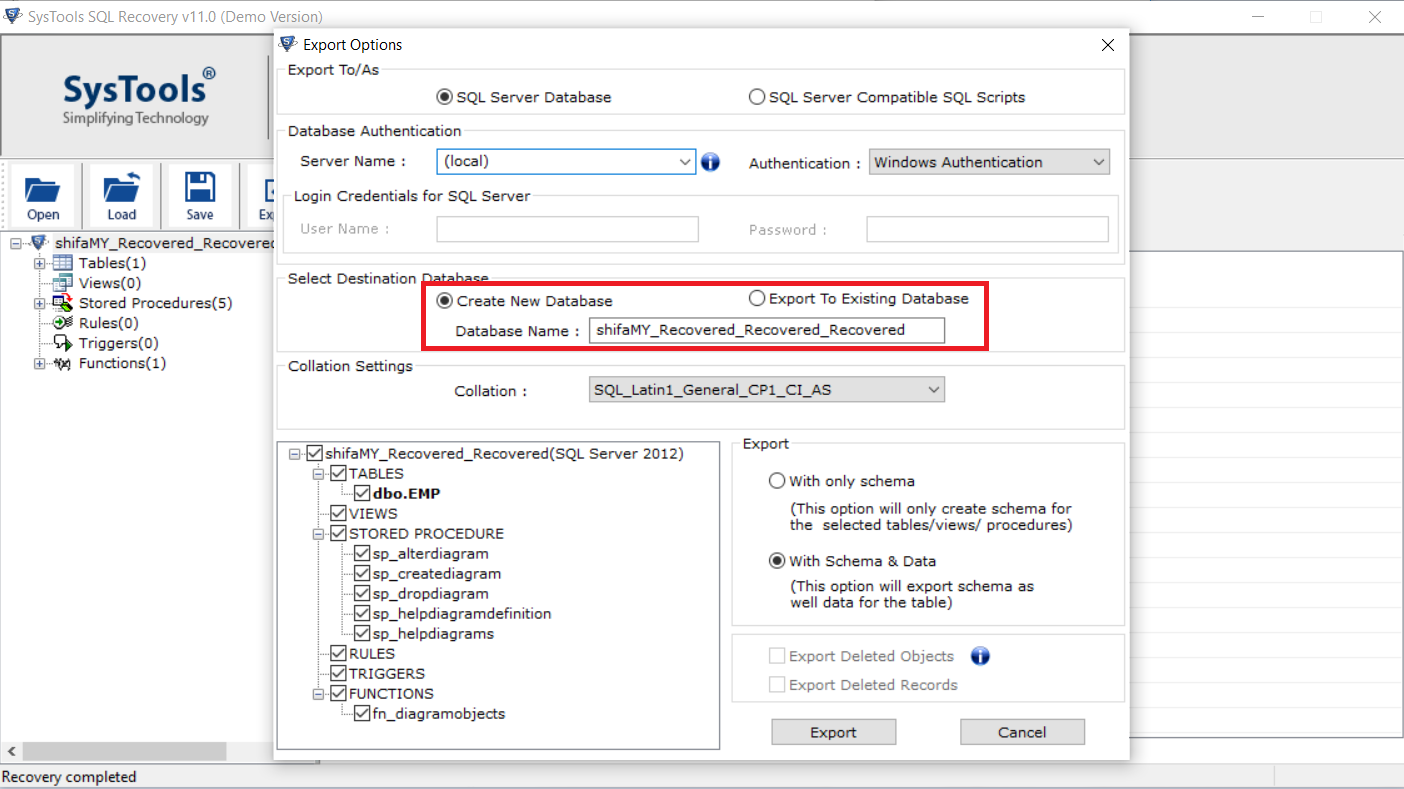Click the User Name input field
Viewport: 1404px width, 789px height.
click(567, 229)
